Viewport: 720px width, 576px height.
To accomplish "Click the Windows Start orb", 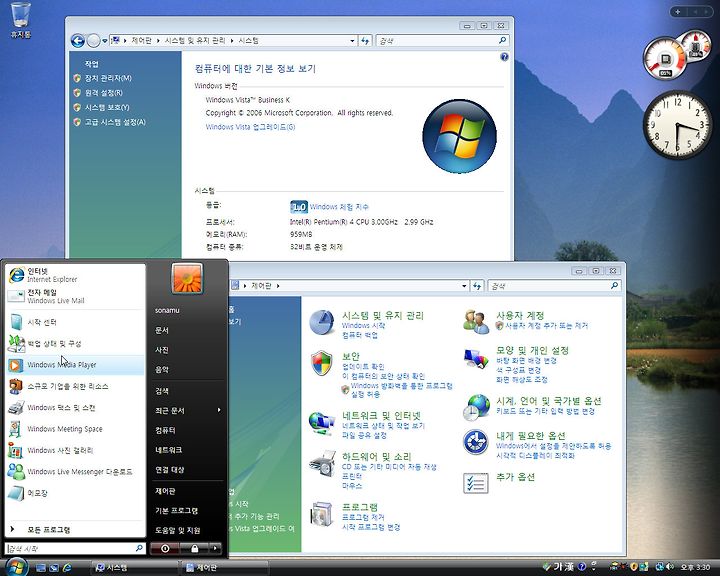I will pyautogui.click(x=17, y=567).
